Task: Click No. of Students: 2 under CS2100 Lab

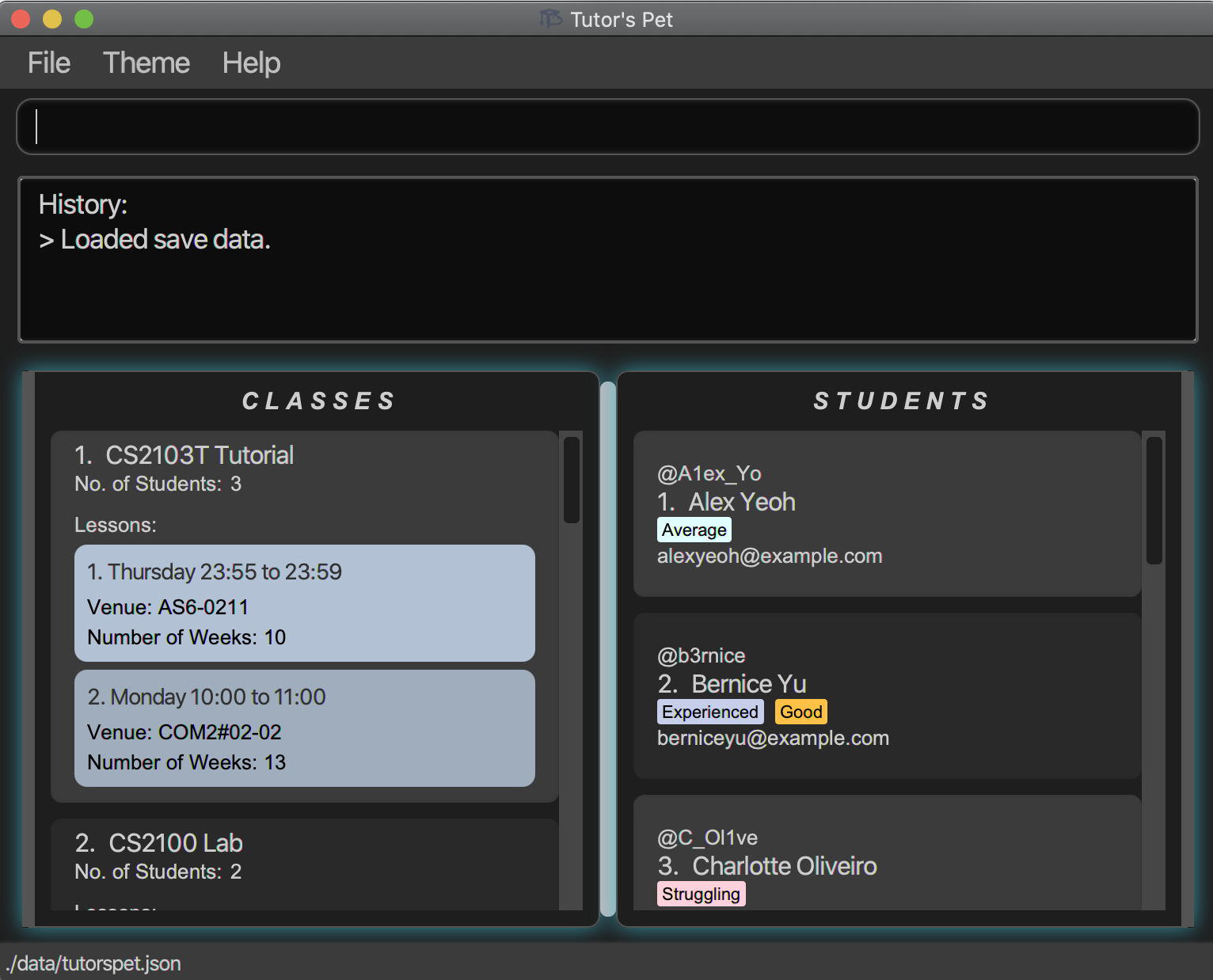Action: tap(158, 872)
